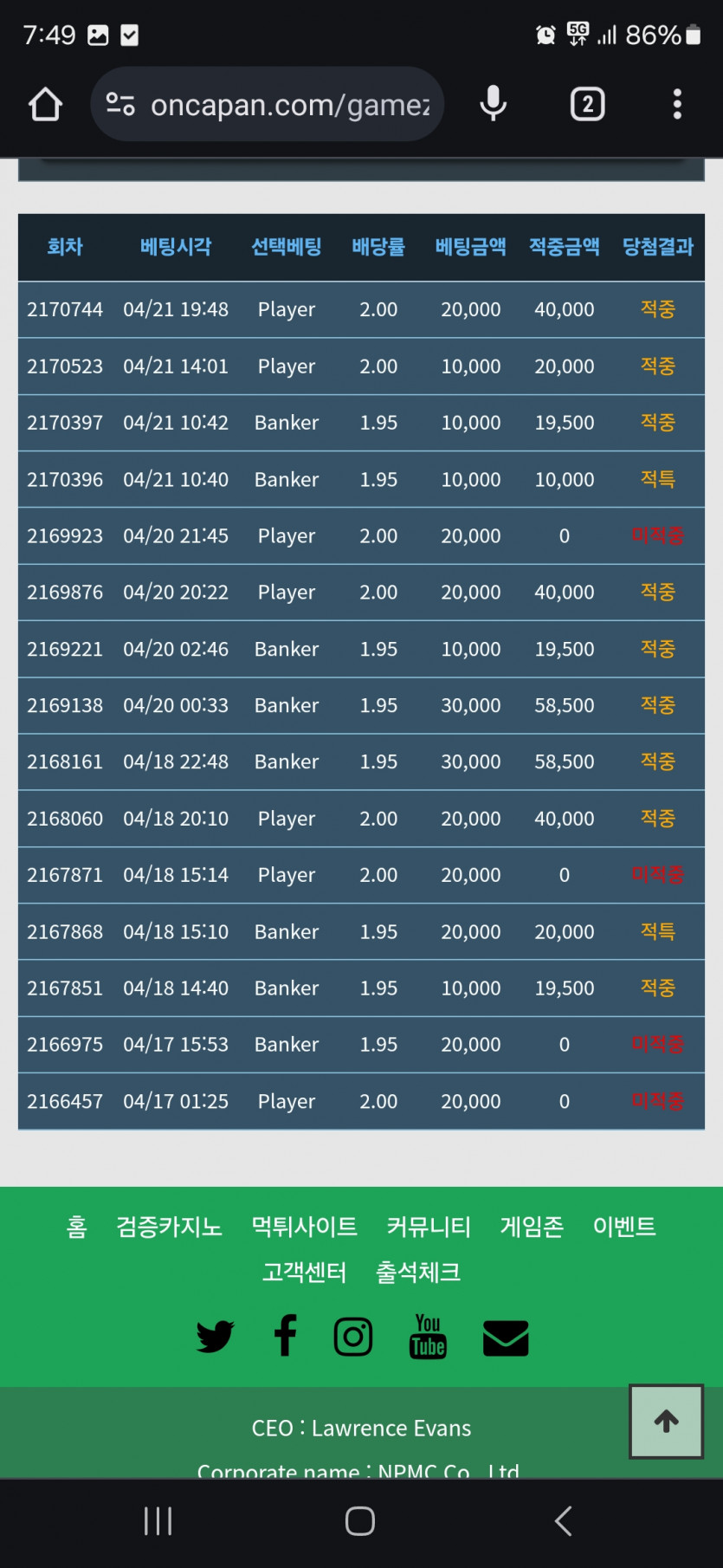Open 게임존 footer link
Viewport: 723px width, 1568px height.
point(532,1227)
